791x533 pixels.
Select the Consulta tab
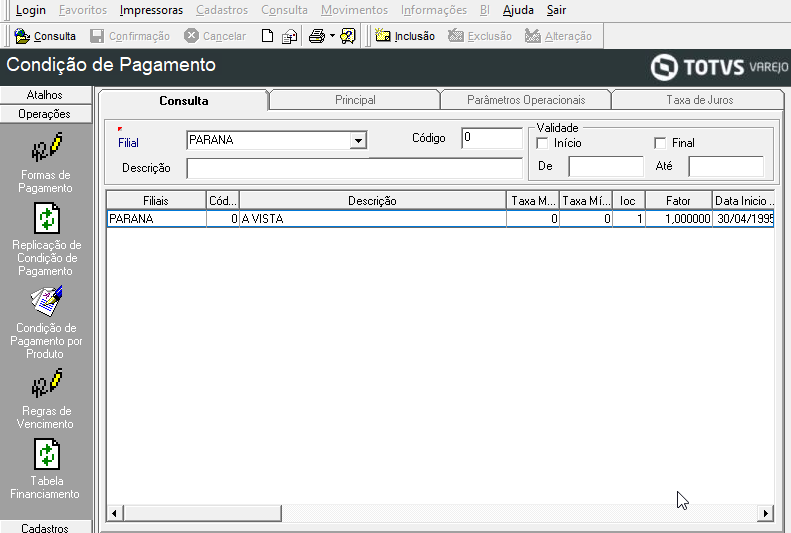[x=184, y=100]
